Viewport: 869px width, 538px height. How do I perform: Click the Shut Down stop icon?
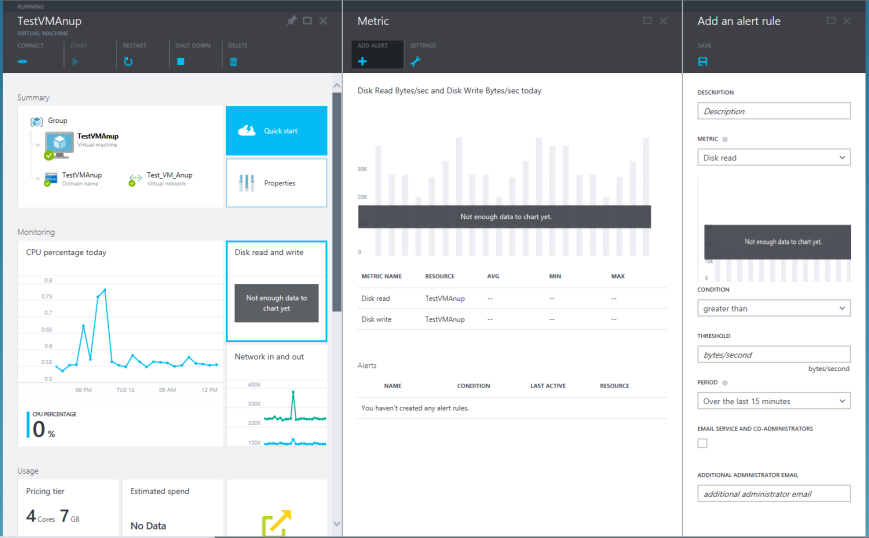(x=181, y=62)
